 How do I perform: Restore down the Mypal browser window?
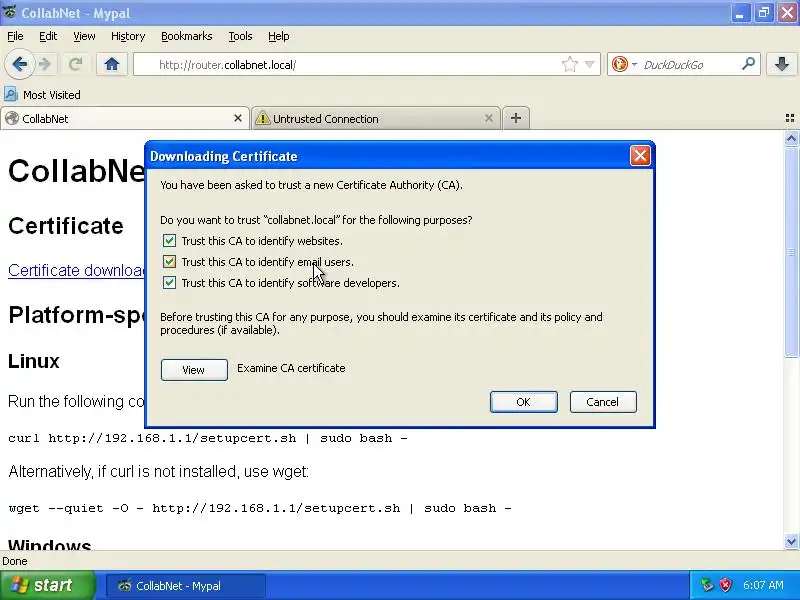tap(764, 13)
